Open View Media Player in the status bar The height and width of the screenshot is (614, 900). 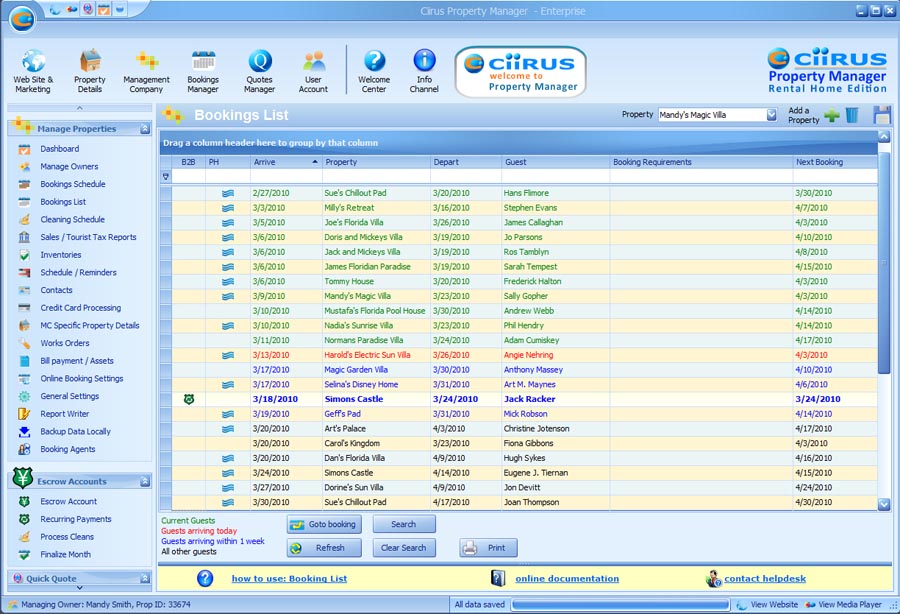coord(843,605)
